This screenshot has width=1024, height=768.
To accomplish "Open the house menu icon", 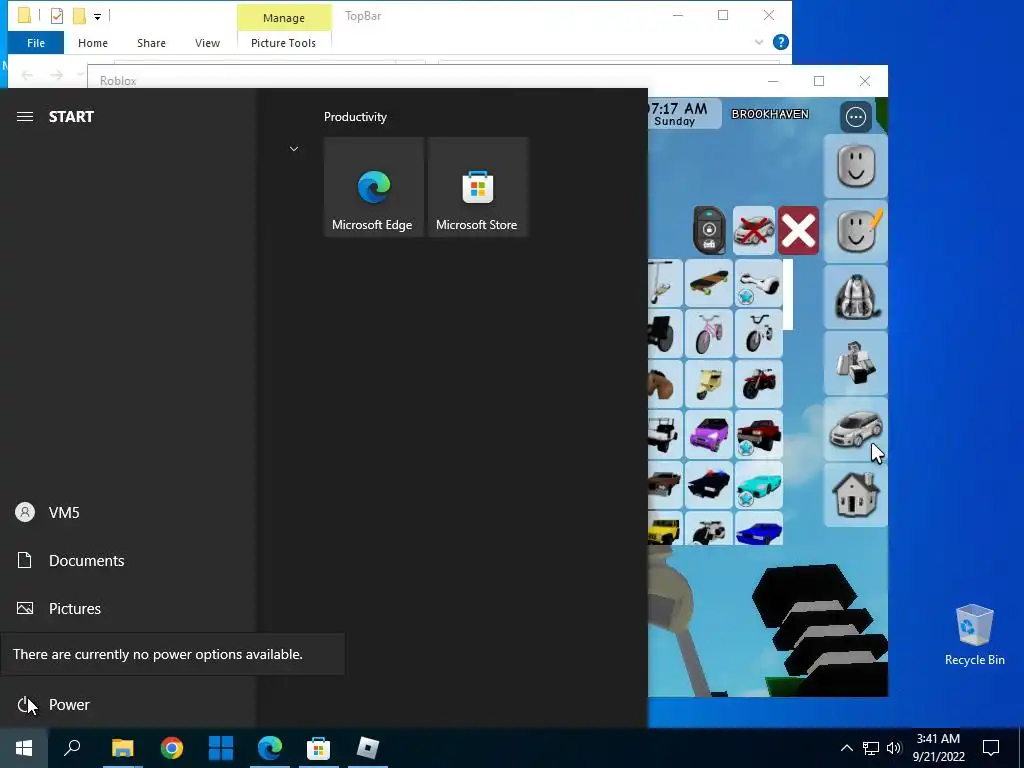I will [856, 494].
